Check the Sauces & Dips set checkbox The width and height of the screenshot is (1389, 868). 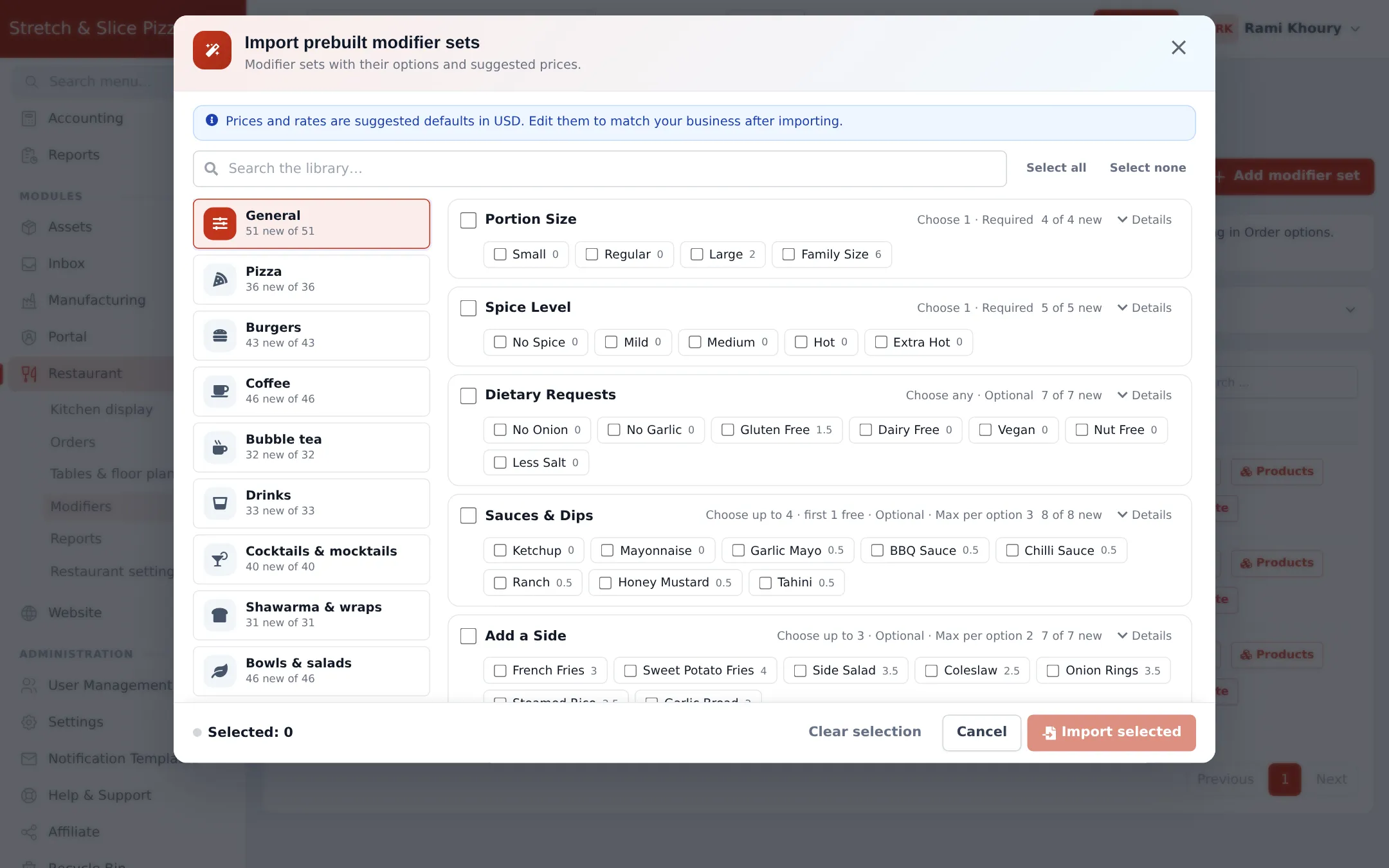coord(468,516)
